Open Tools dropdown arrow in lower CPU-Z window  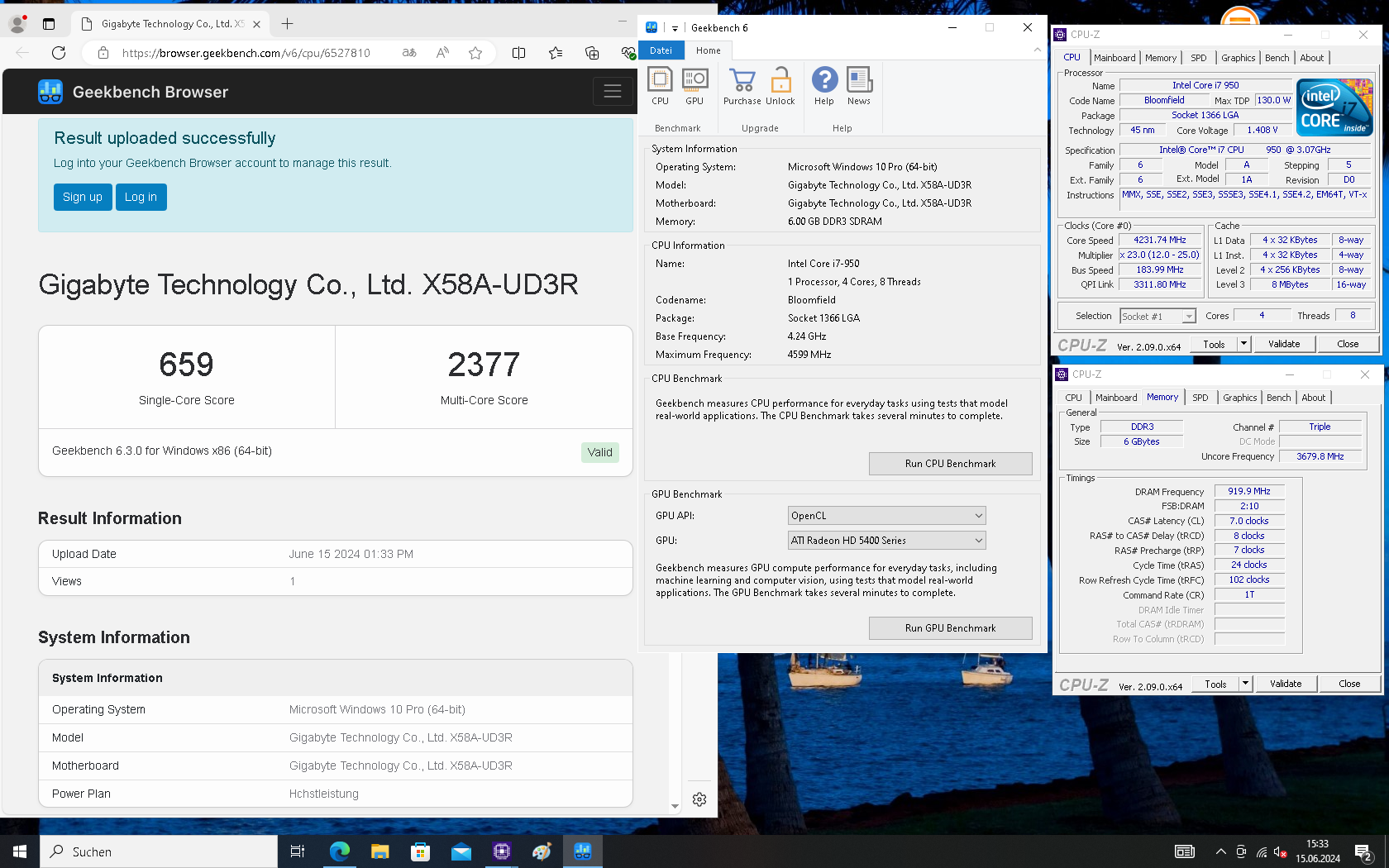point(1245,684)
